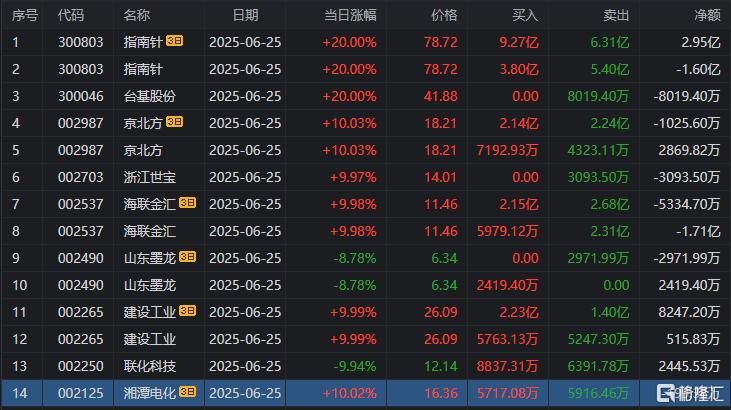Click buy amount 5717.08万
Image resolution: width=731 pixels, height=410 pixels.
(508, 393)
